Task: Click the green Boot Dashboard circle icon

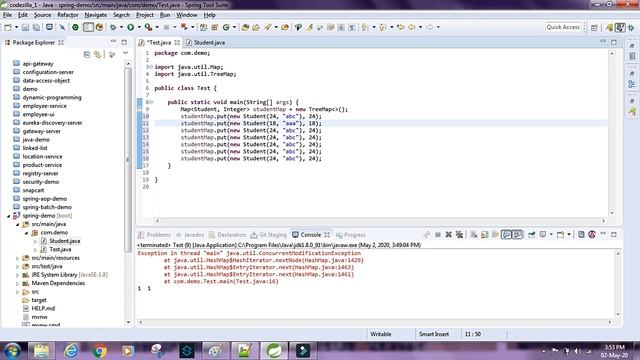Action: [x=76, y=27]
